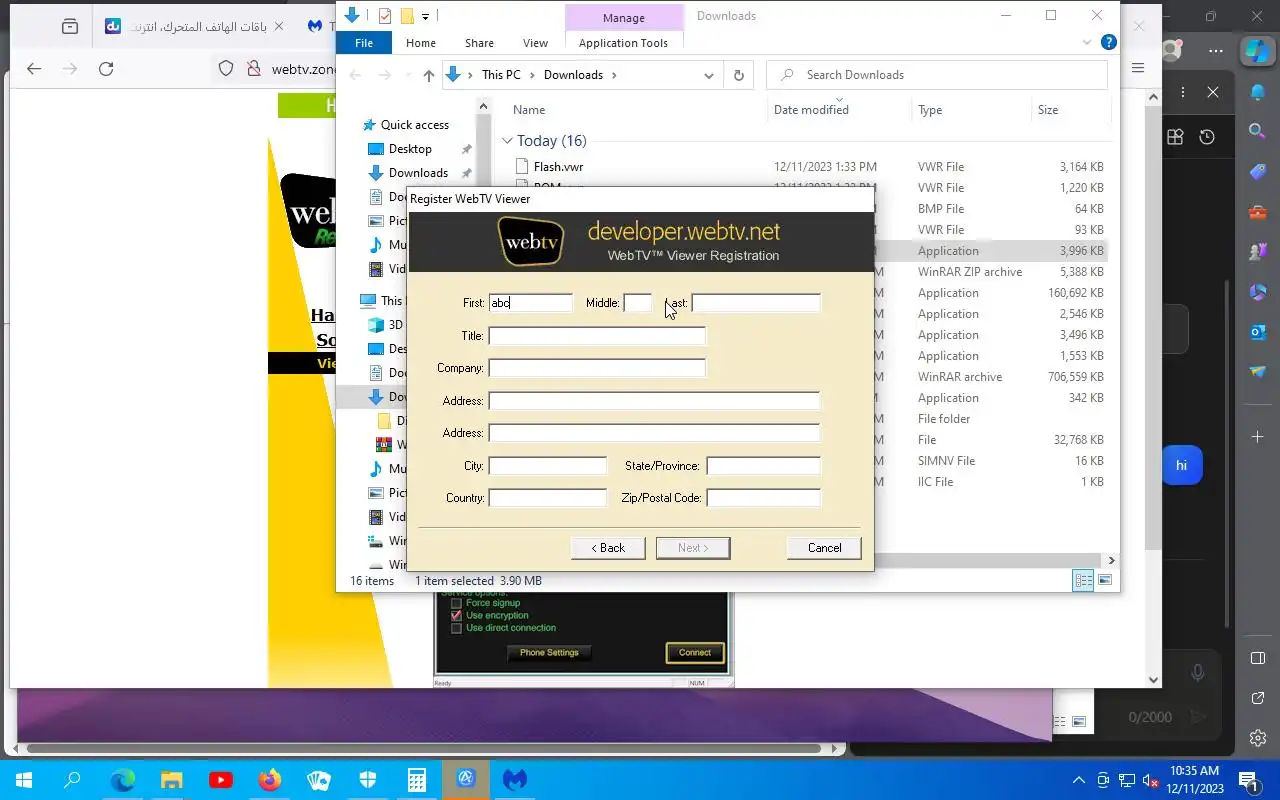The image size is (1280, 800).
Task: Refresh the Downloads folder view
Action: click(739, 75)
